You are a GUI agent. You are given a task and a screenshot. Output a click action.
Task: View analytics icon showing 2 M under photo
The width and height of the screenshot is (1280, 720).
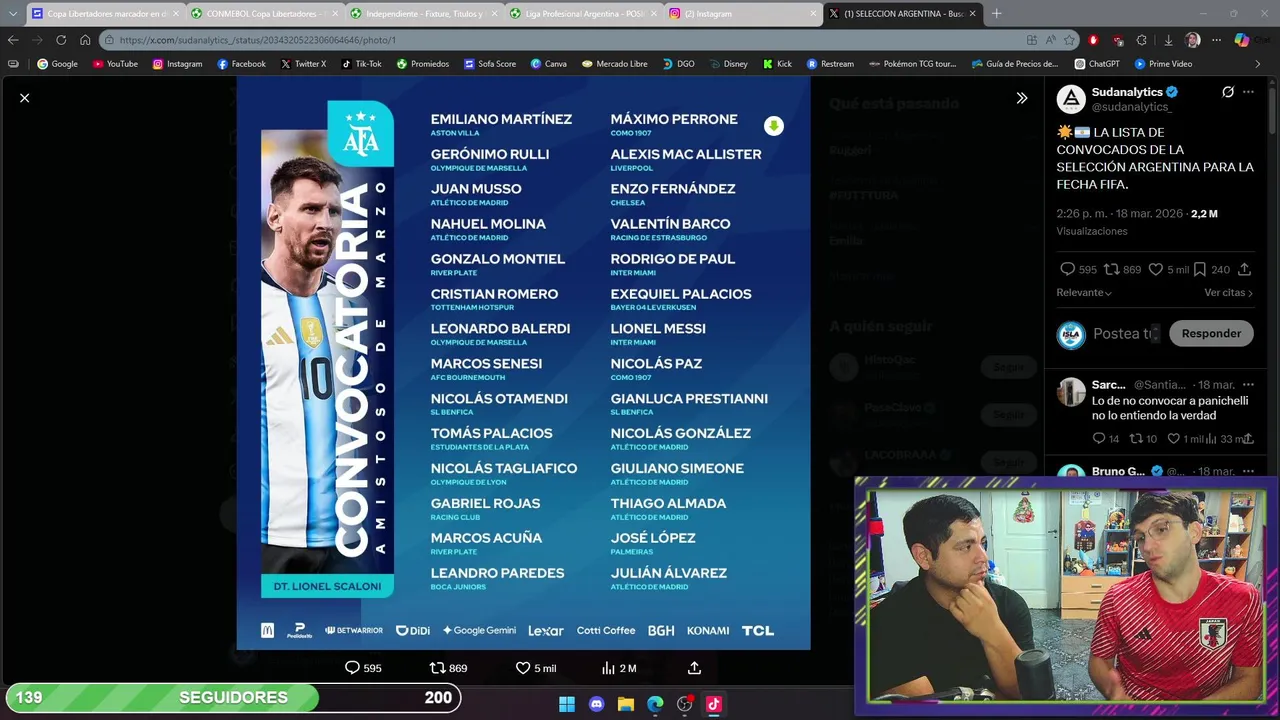point(608,668)
